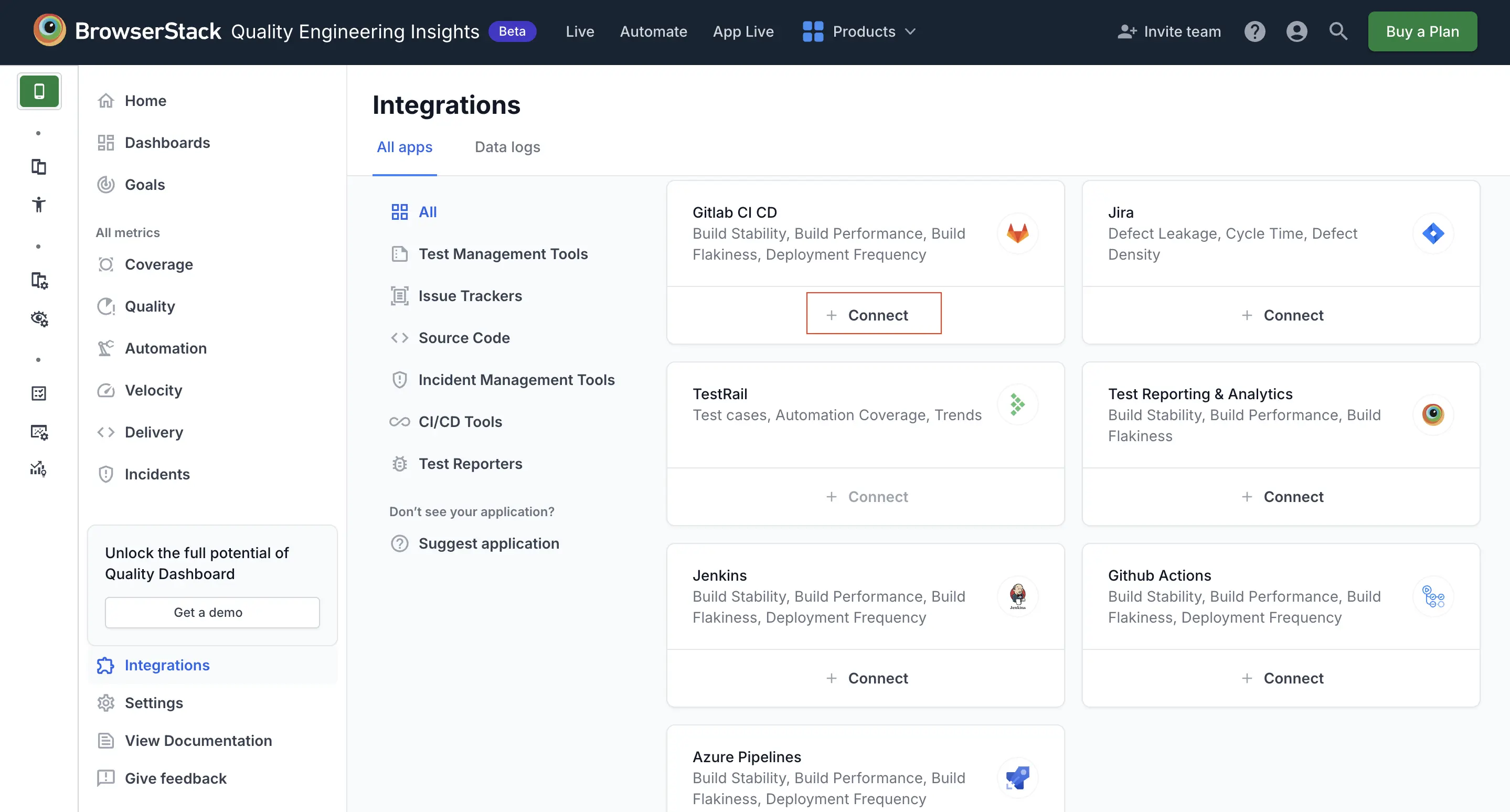This screenshot has width=1510, height=812.
Task: Click the search magnifier icon
Action: [x=1338, y=31]
